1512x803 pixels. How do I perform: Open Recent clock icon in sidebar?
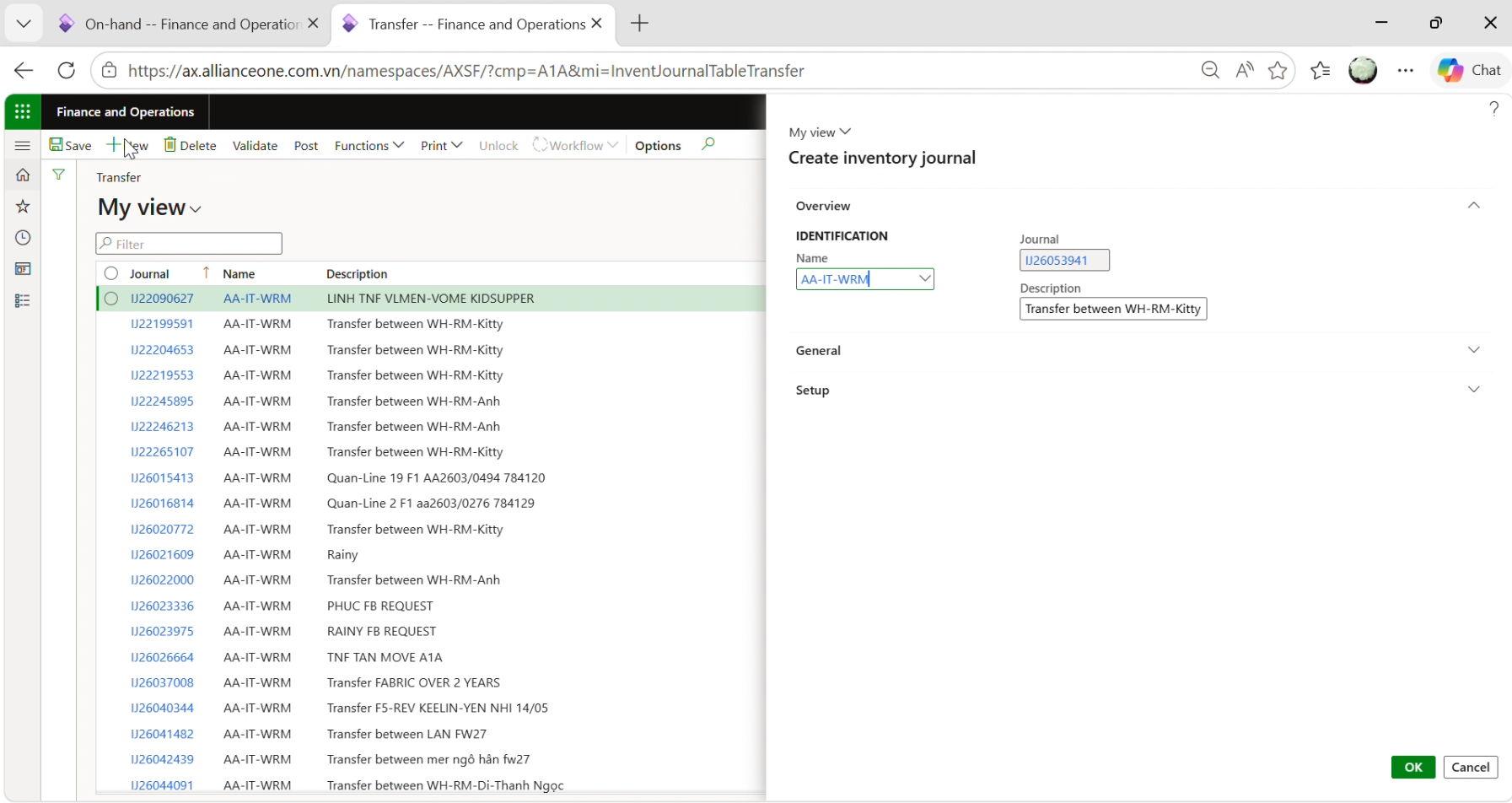pos(23,238)
